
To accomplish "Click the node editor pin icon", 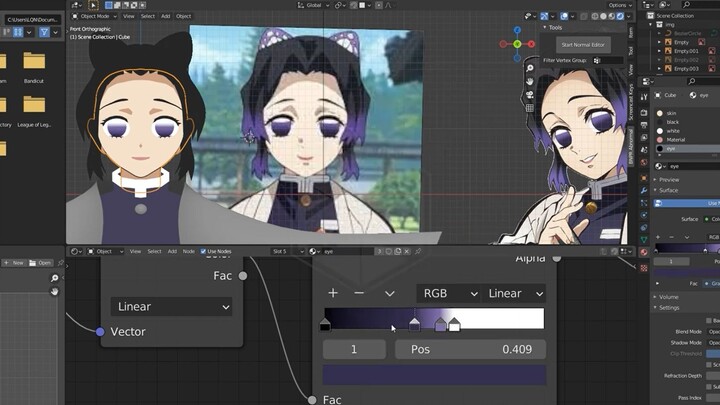I will pyautogui.click(x=418, y=251).
